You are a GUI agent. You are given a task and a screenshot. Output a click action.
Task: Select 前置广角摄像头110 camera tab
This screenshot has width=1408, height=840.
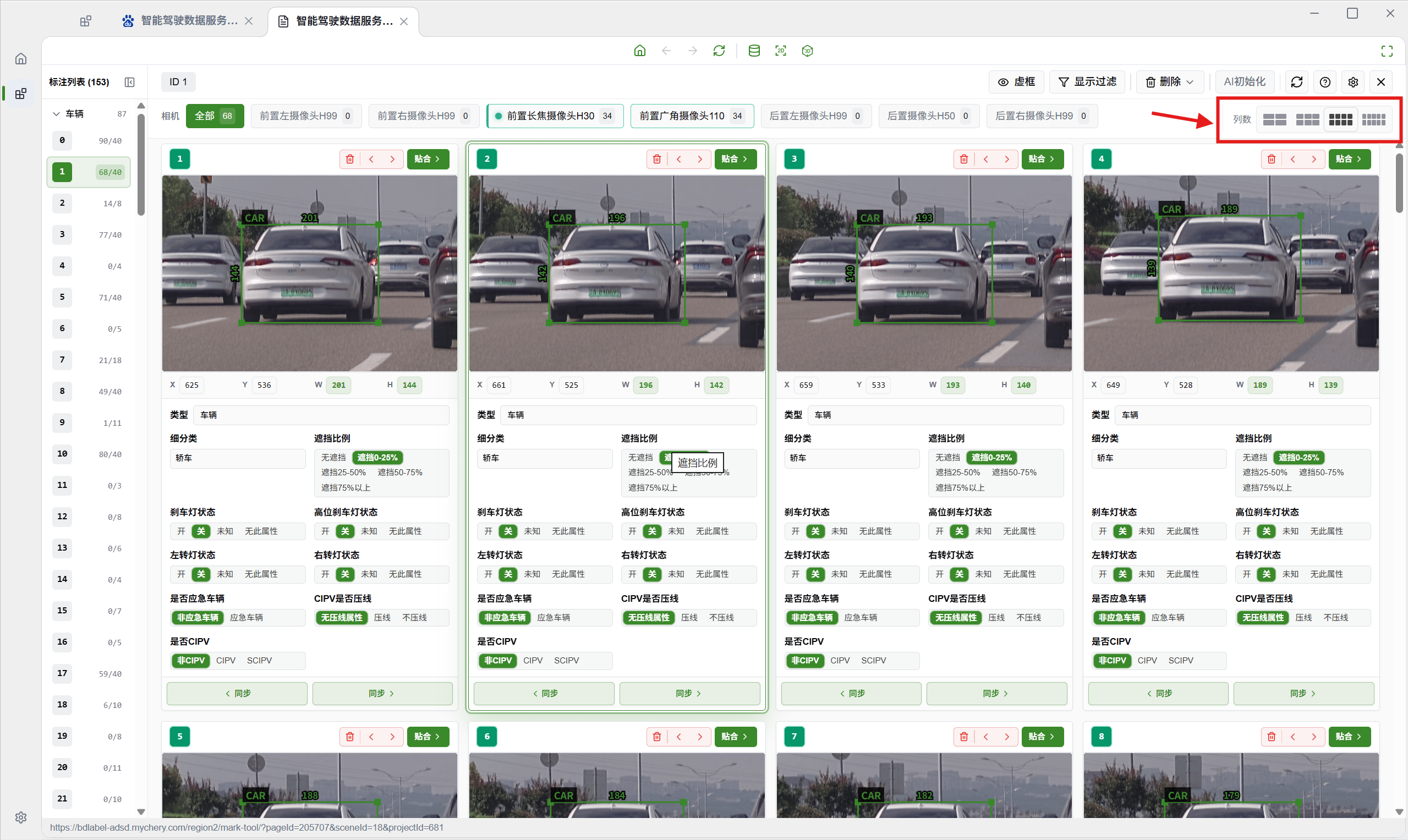coord(692,116)
